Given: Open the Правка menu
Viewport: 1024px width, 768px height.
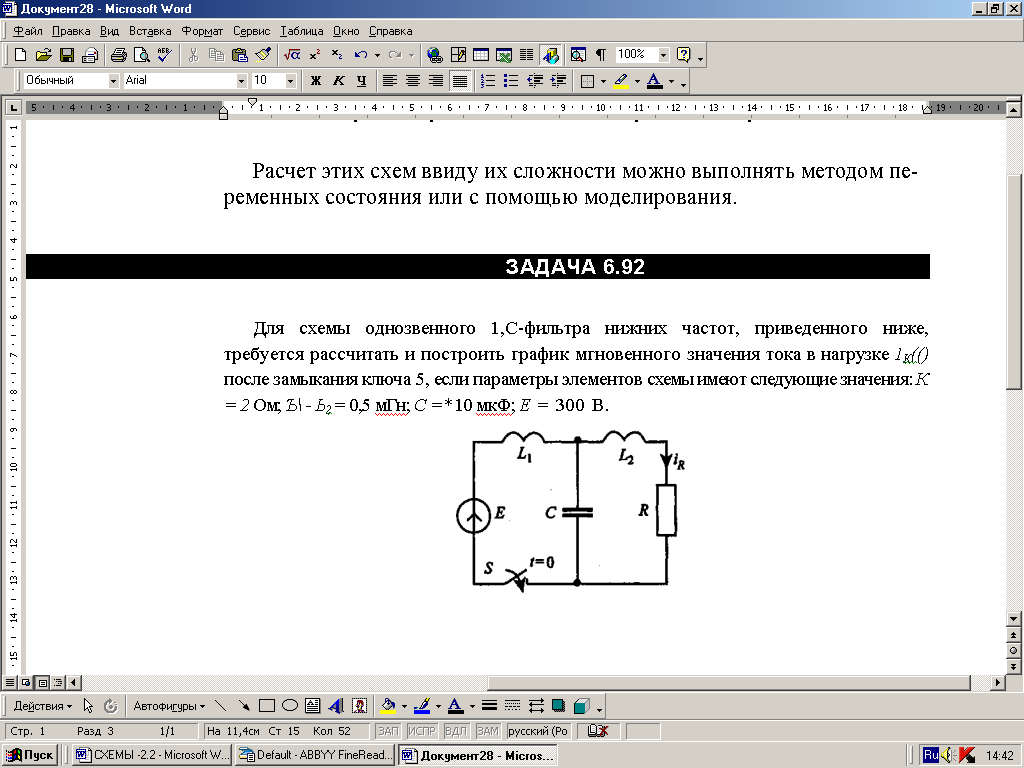Looking at the screenshot, I should [71, 31].
